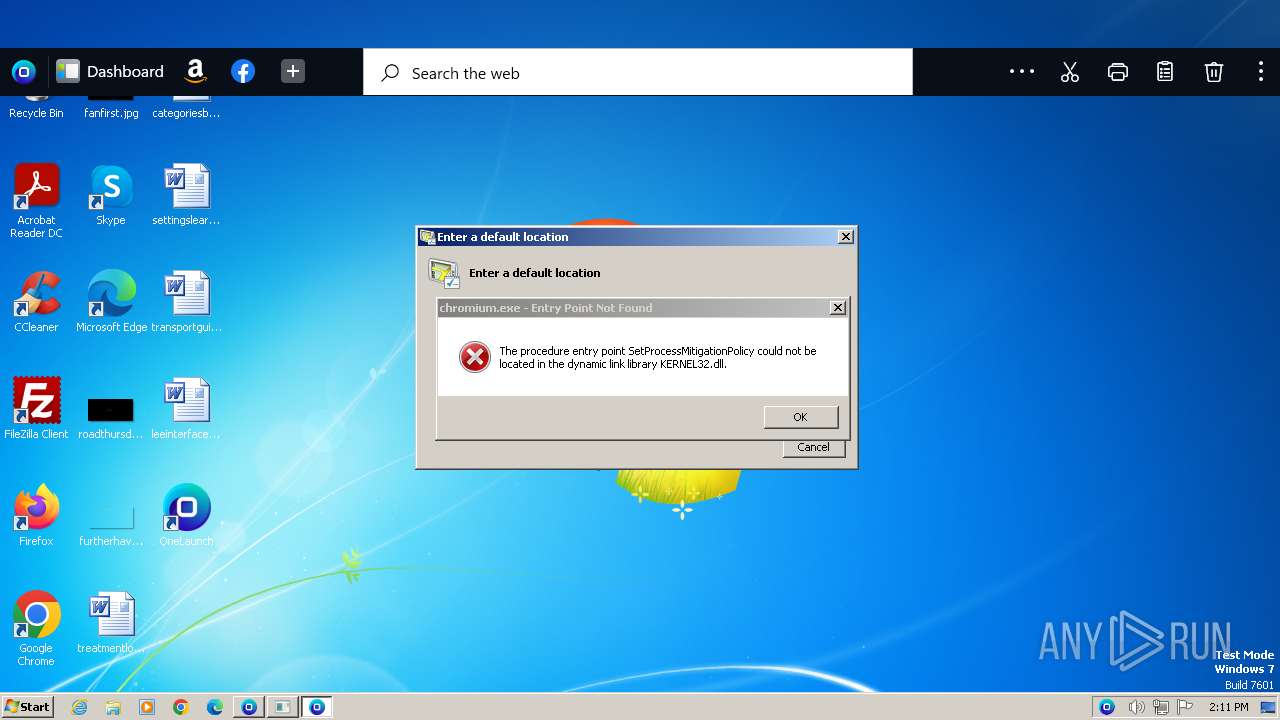Select the CCleaner desktop icon
This screenshot has width=1280, height=720.
36,302
